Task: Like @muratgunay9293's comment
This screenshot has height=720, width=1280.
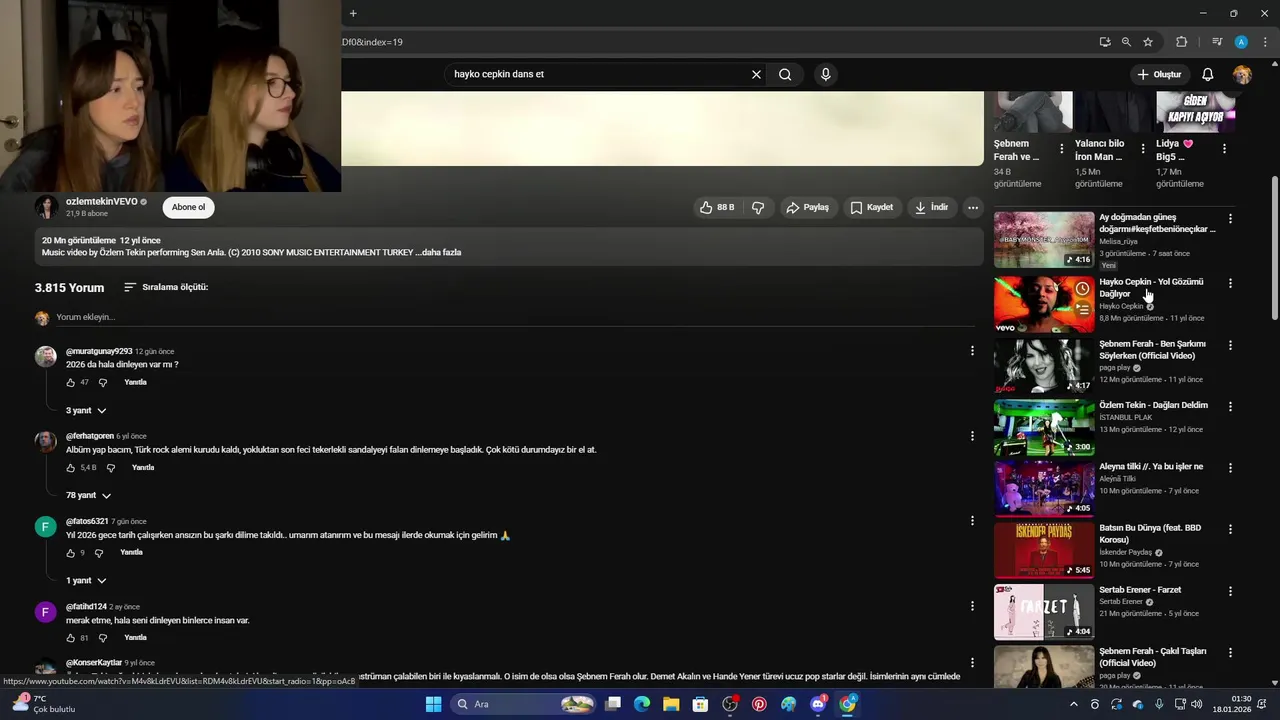Action: click(x=71, y=382)
